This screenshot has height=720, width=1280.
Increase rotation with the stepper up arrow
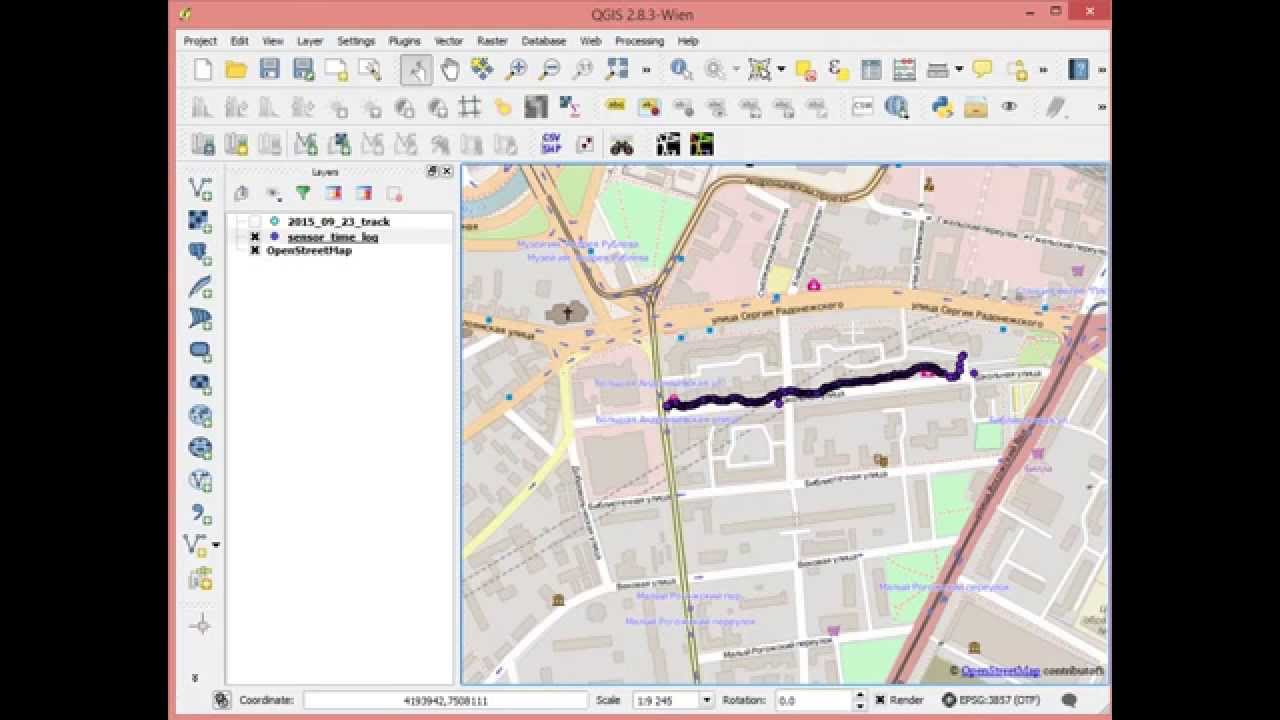[x=859, y=696]
